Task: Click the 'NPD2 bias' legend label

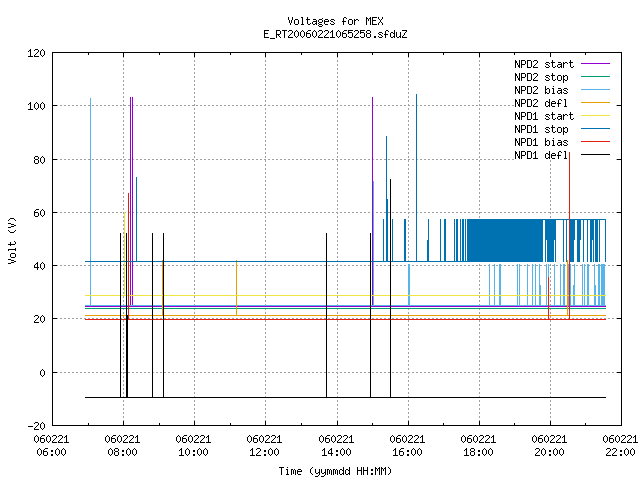Action: pyautogui.click(x=541, y=90)
